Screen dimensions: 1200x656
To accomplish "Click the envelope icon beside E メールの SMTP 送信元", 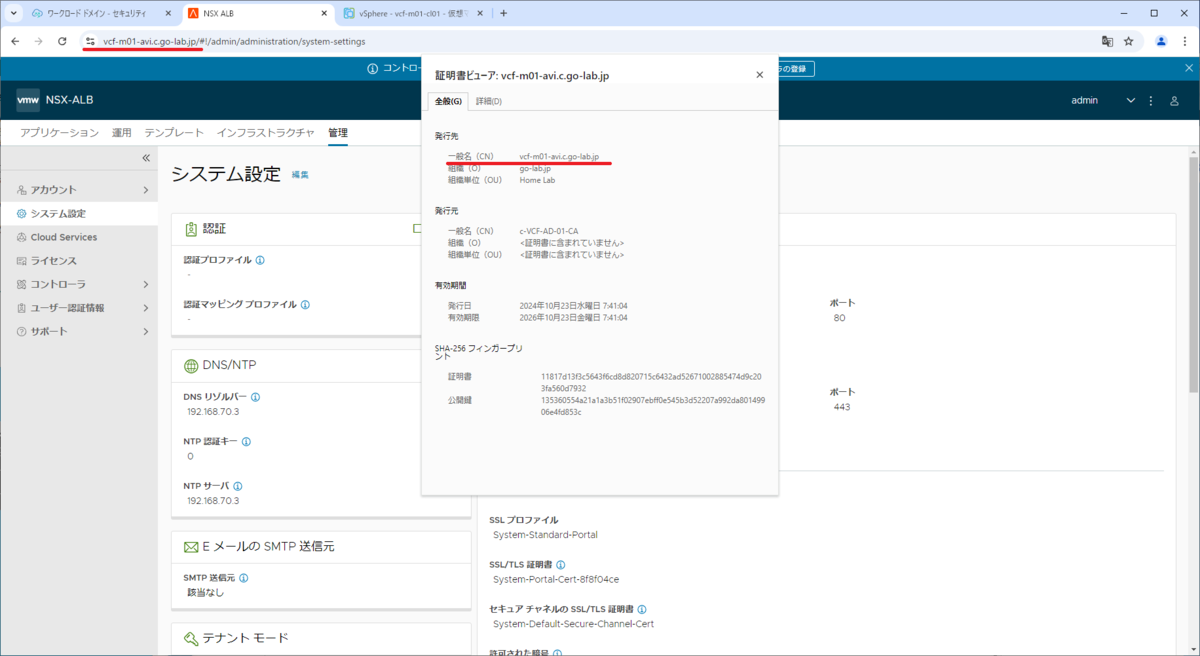I will (191, 547).
